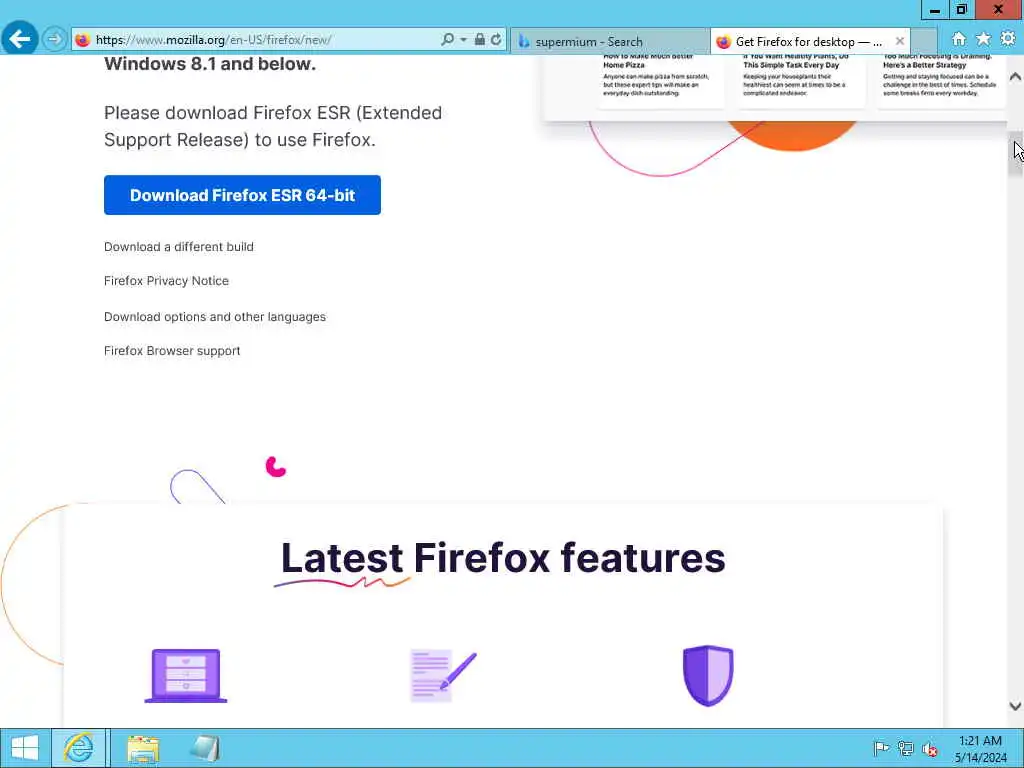Close the Get Firefox for desktop tab
The image size is (1024, 768).
click(x=899, y=41)
